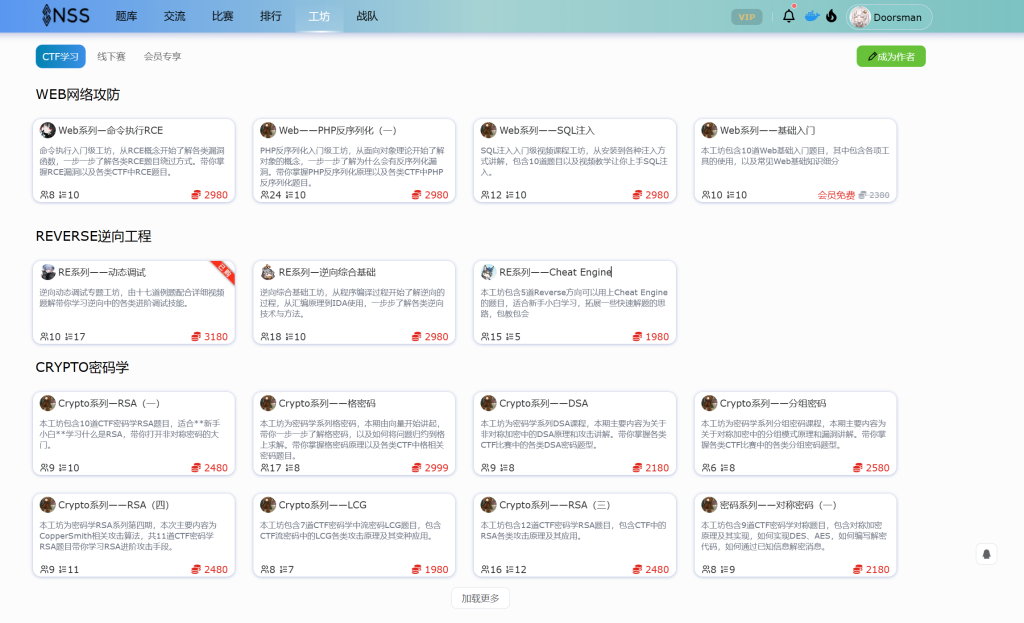
Task: Open the RE系列——Cheat Engine card
Action: (574, 300)
